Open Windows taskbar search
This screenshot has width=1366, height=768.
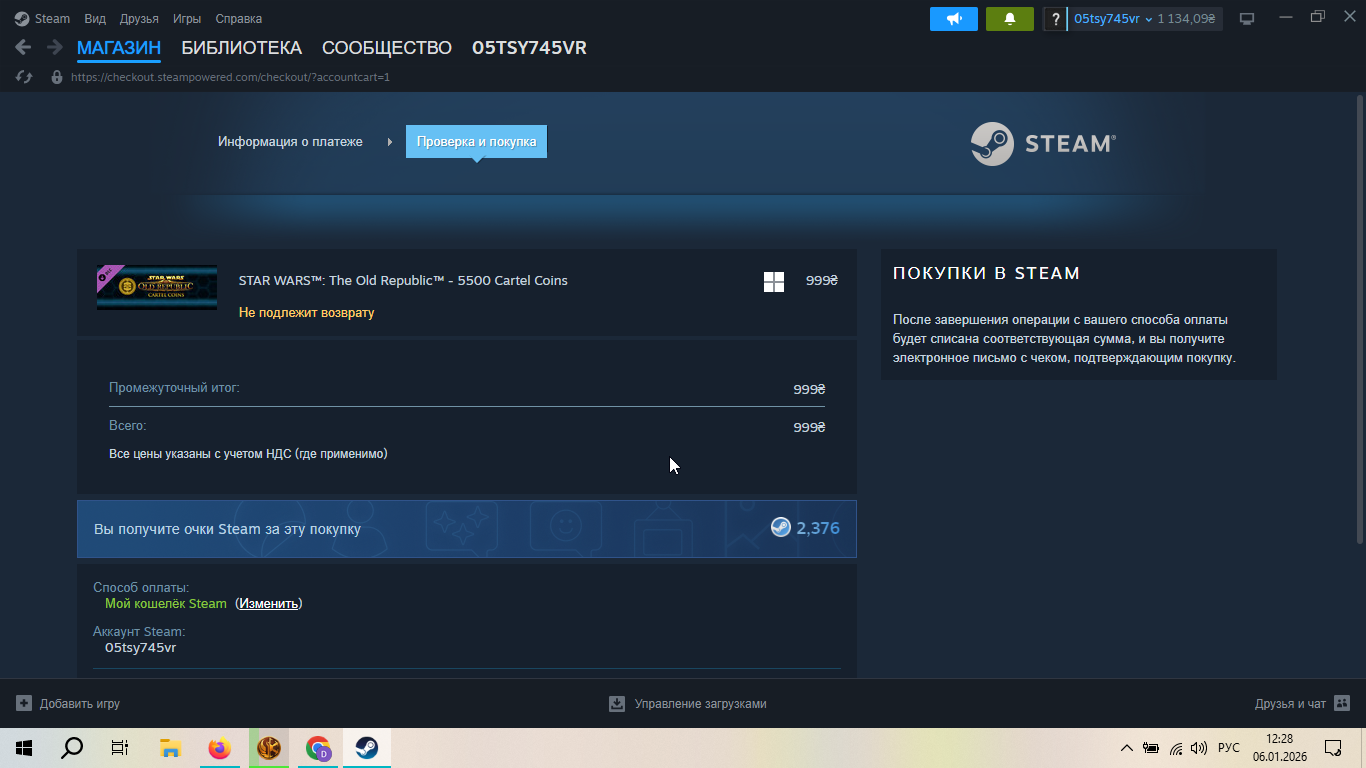(72, 748)
